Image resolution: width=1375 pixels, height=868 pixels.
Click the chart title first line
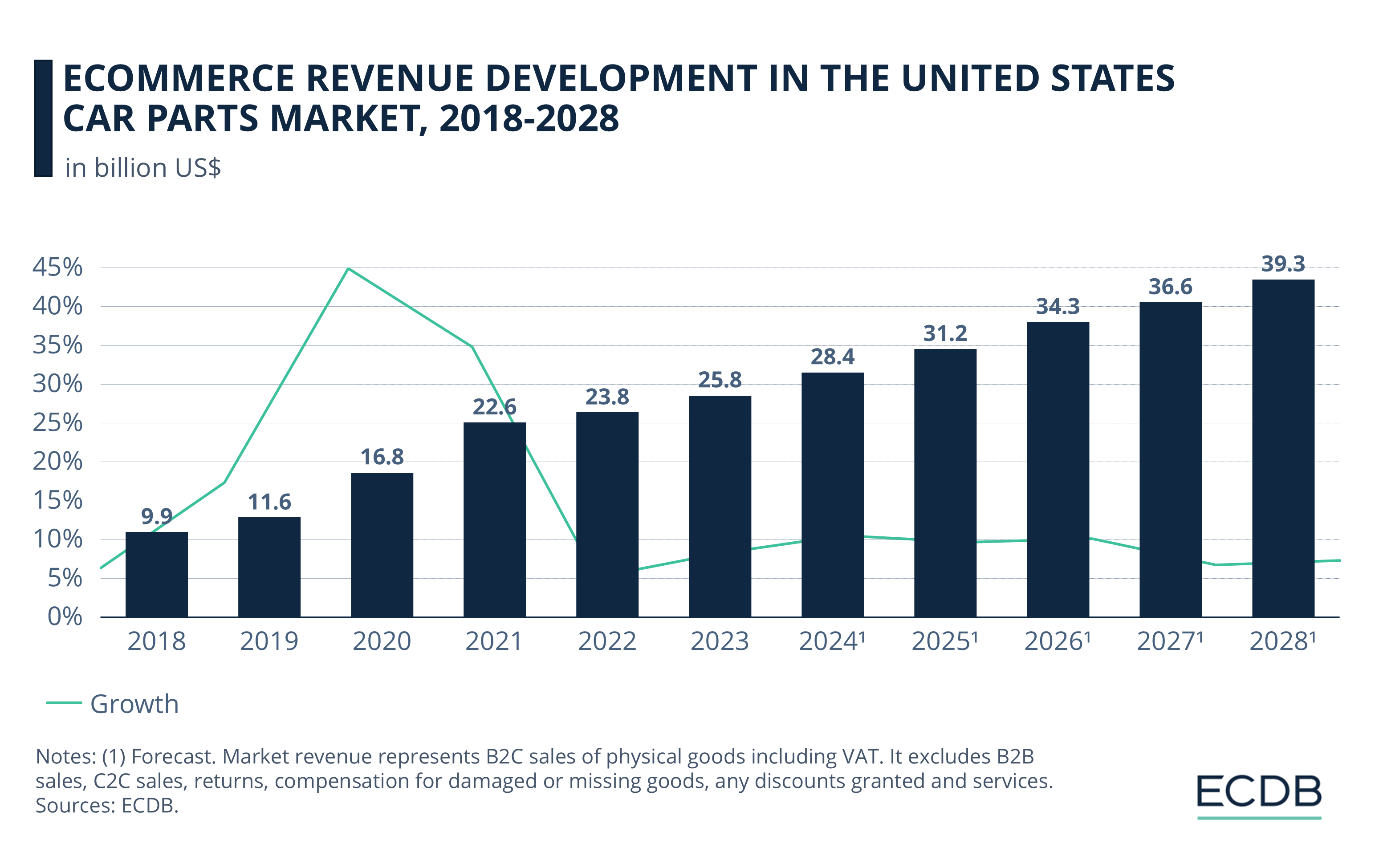[618, 78]
